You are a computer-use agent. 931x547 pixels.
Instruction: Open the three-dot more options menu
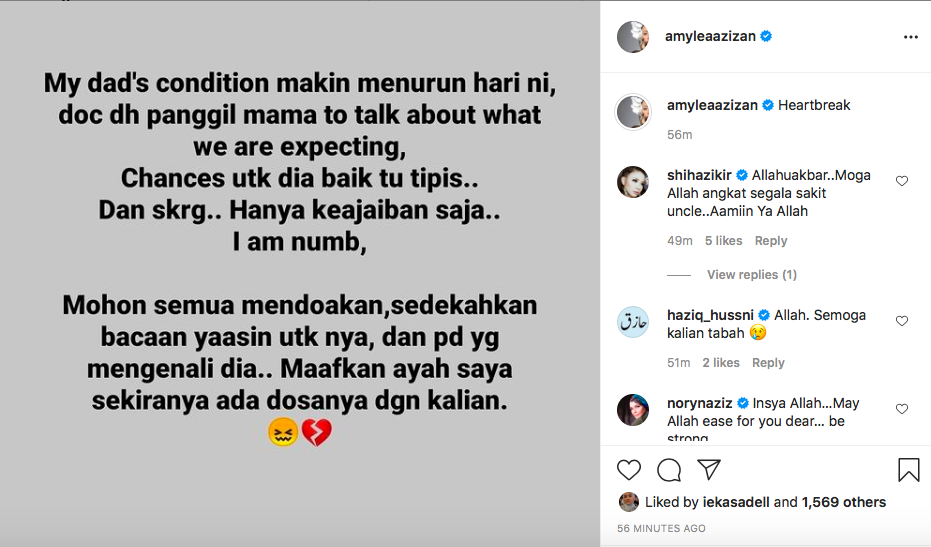point(911,37)
